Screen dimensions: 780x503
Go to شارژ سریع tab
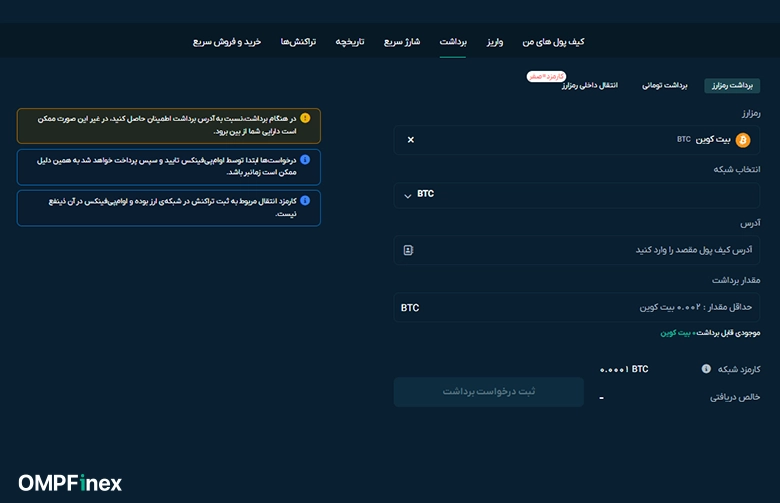402,42
